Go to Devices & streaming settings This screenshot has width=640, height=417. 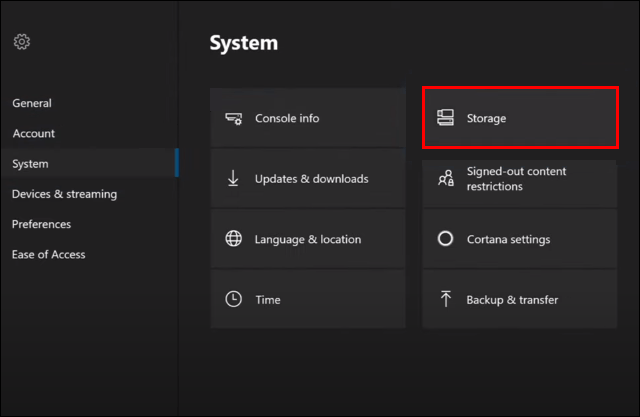click(x=64, y=194)
